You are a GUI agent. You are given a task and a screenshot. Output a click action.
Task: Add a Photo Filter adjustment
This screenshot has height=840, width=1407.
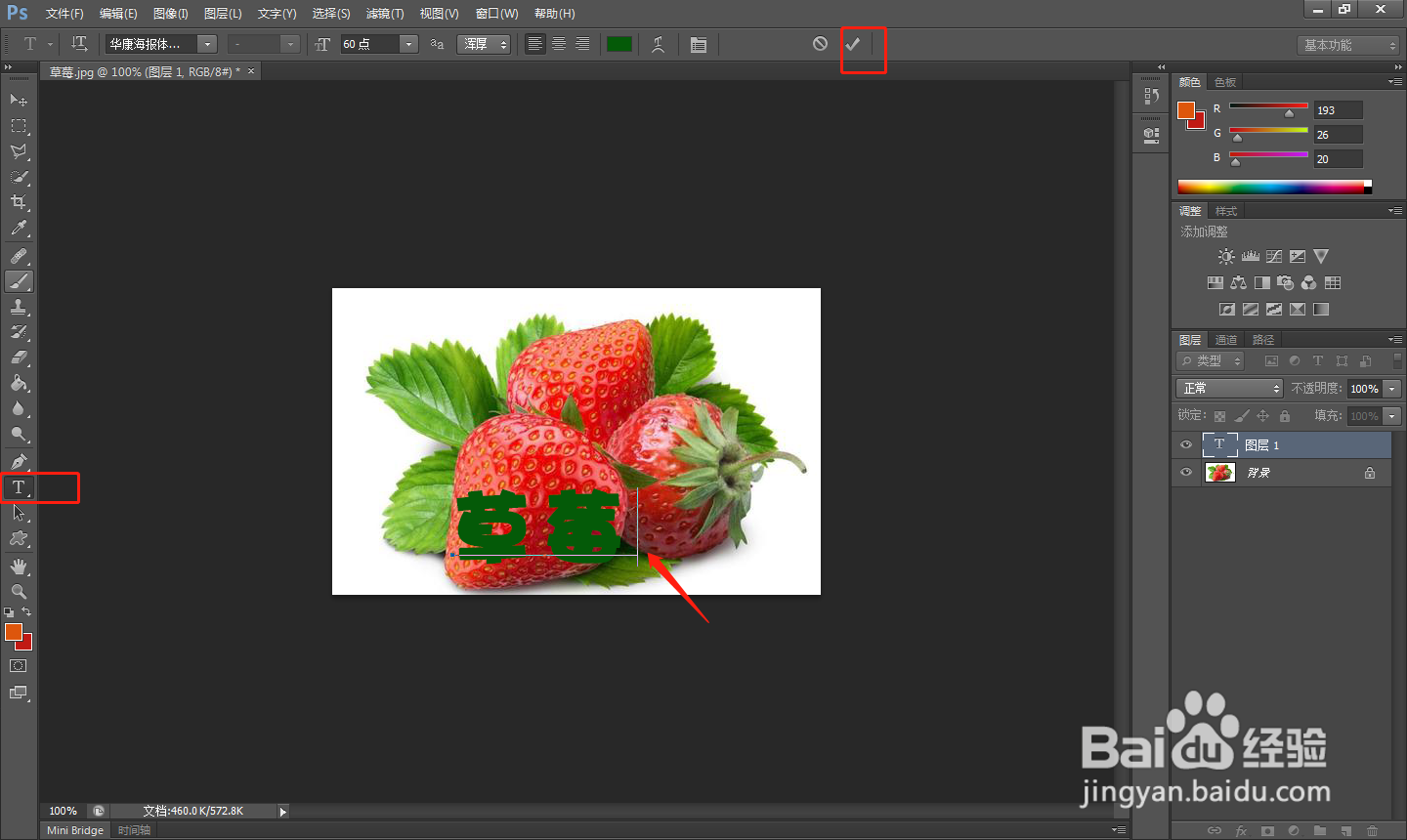(x=1286, y=282)
